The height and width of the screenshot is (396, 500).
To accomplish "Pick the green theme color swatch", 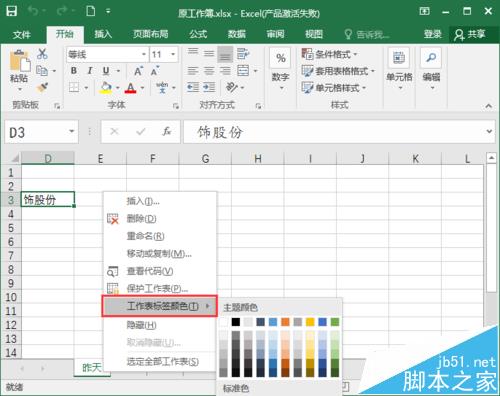I will (335, 322).
